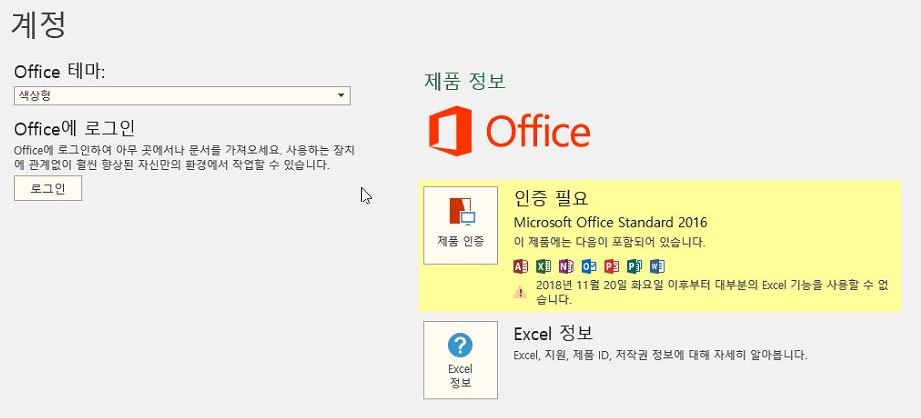Click the PowerPoint app icon
The width and height of the screenshot is (921, 418).
(612, 267)
